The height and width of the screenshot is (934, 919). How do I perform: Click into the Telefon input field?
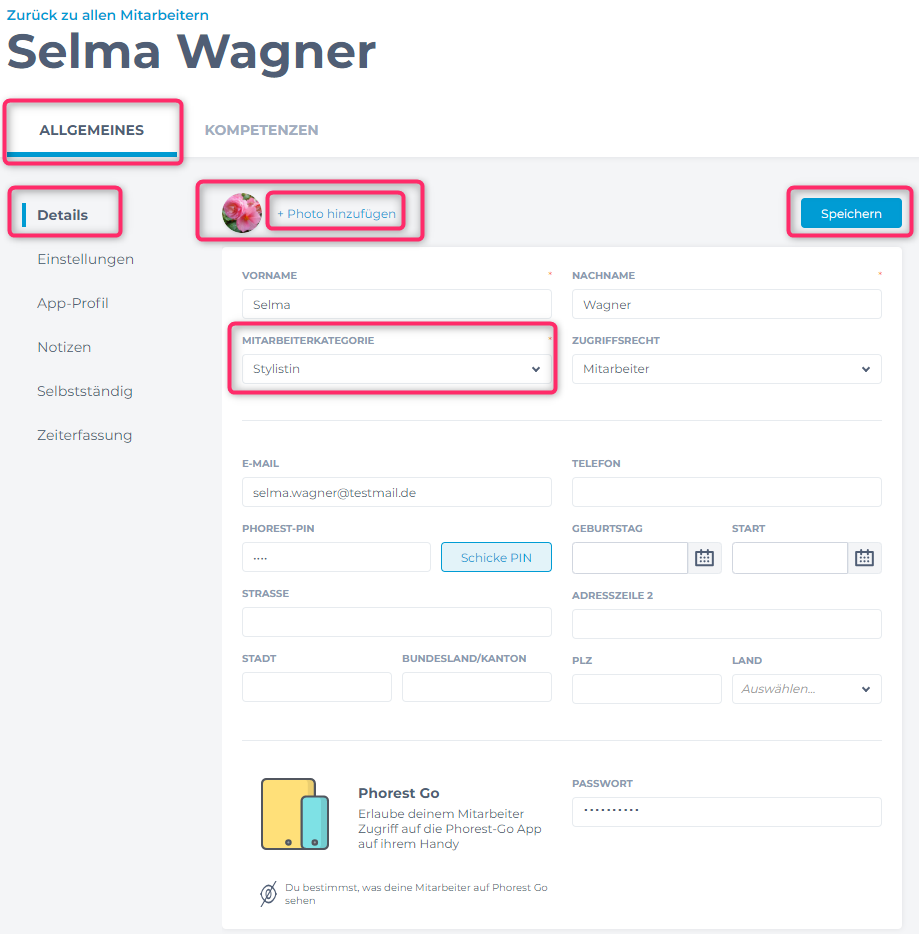tap(726, 492)
